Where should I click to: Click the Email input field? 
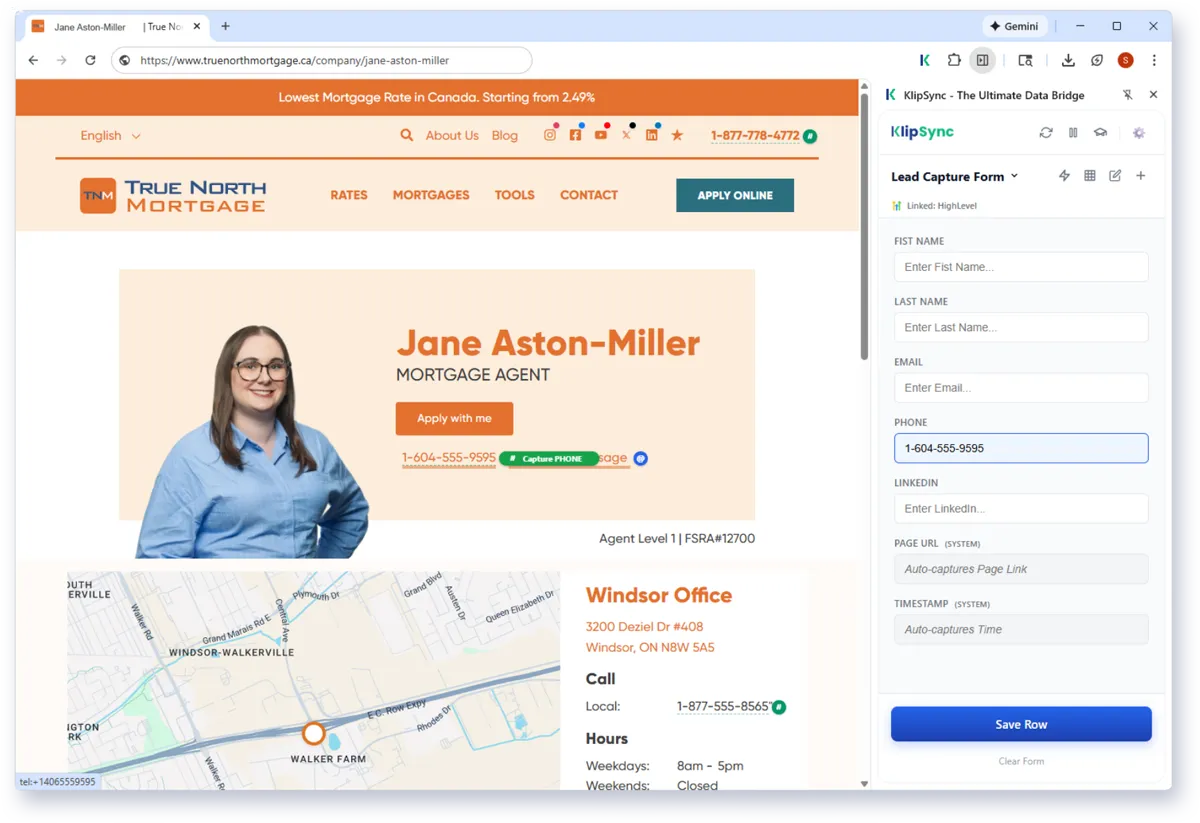pyautogui.click(x=1021, y=387)
